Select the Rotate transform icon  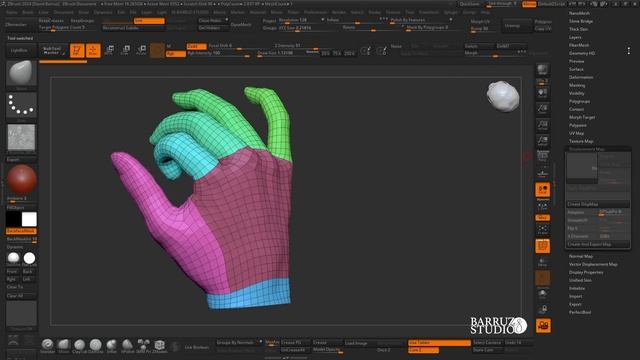pos(141,50)
